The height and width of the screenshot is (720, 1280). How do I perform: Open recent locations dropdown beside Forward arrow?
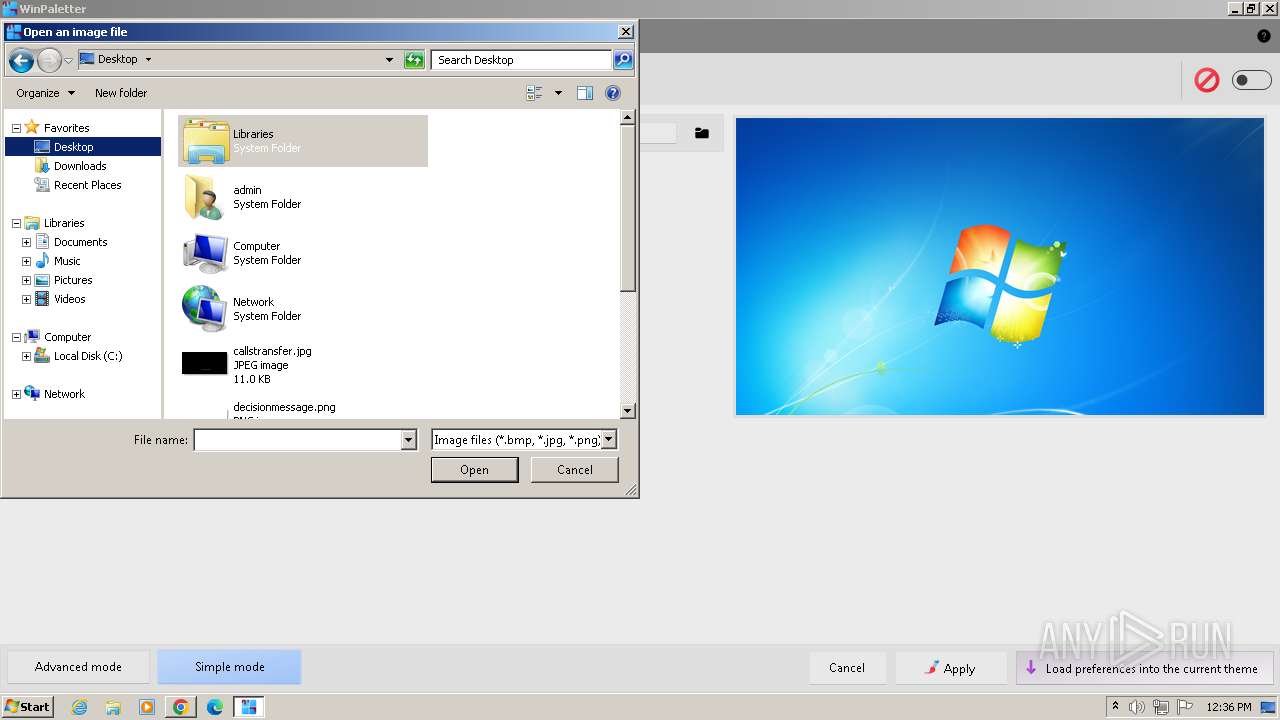coord(68,61)
